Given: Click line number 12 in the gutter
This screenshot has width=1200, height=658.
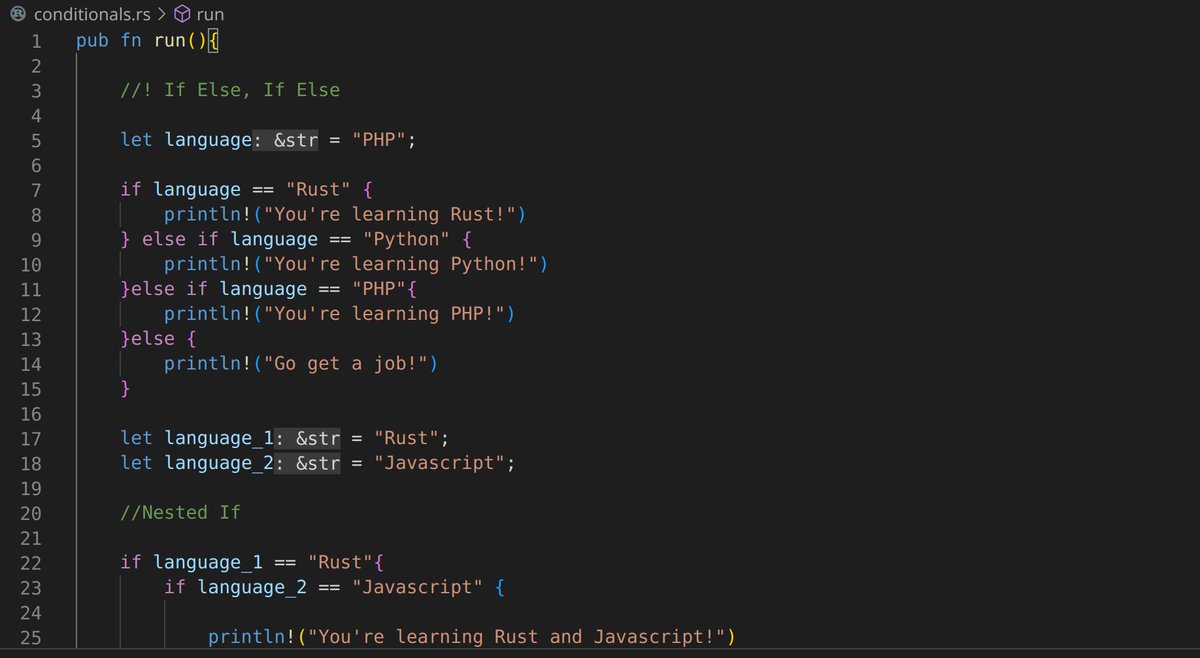Looking at the screenshot, I should [x=31, y=314].
